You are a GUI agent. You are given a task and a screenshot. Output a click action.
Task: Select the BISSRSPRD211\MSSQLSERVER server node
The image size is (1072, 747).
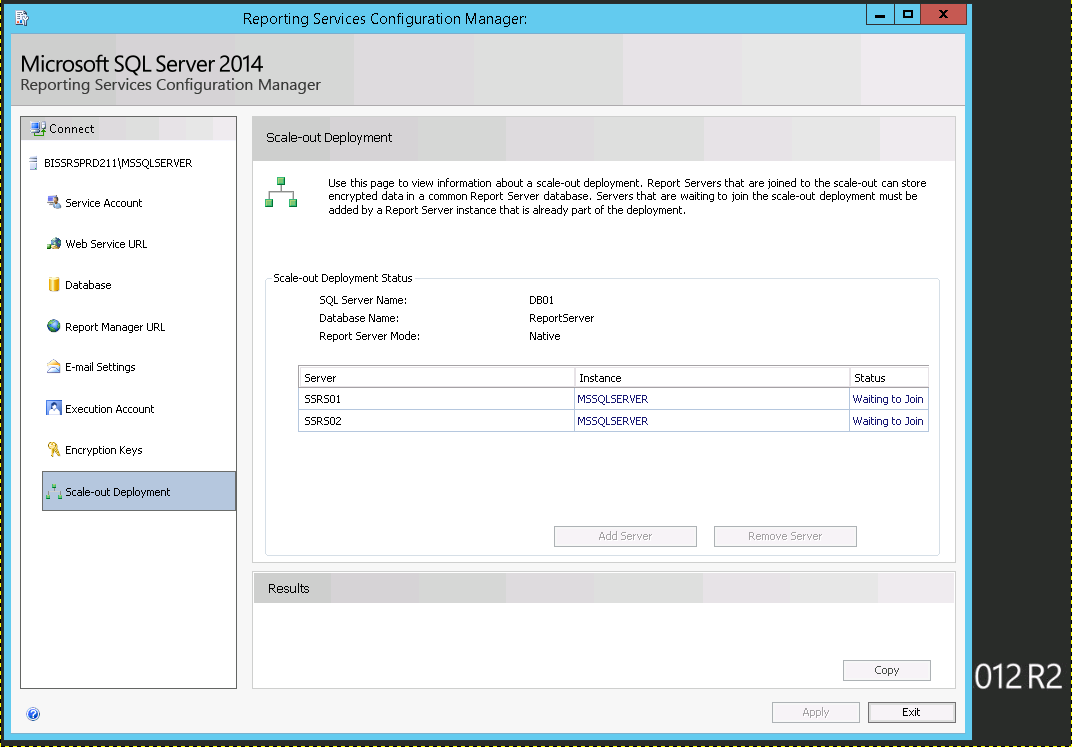118,163
